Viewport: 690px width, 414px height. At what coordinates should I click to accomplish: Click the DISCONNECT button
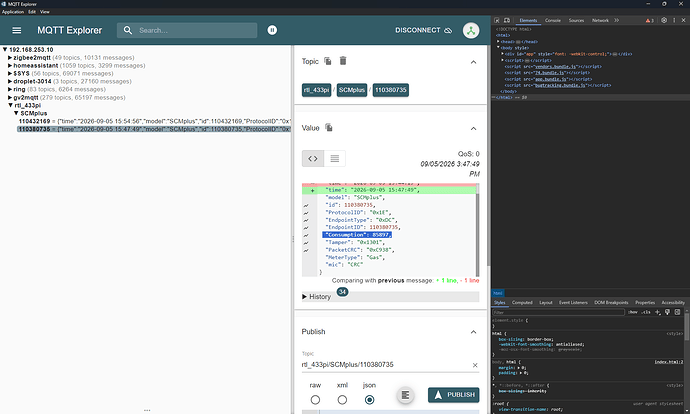pos(423,30)
